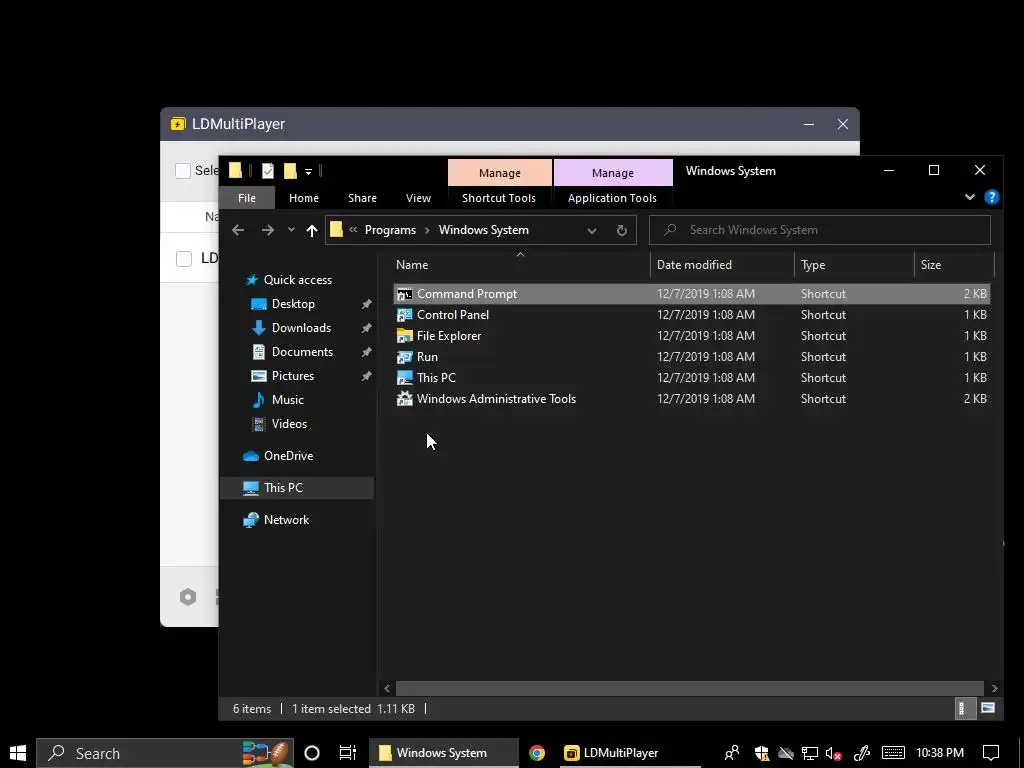The image size is (1024, 768).
Task: Select the Run shortcut icon
Action: click(x=405, y=357)
